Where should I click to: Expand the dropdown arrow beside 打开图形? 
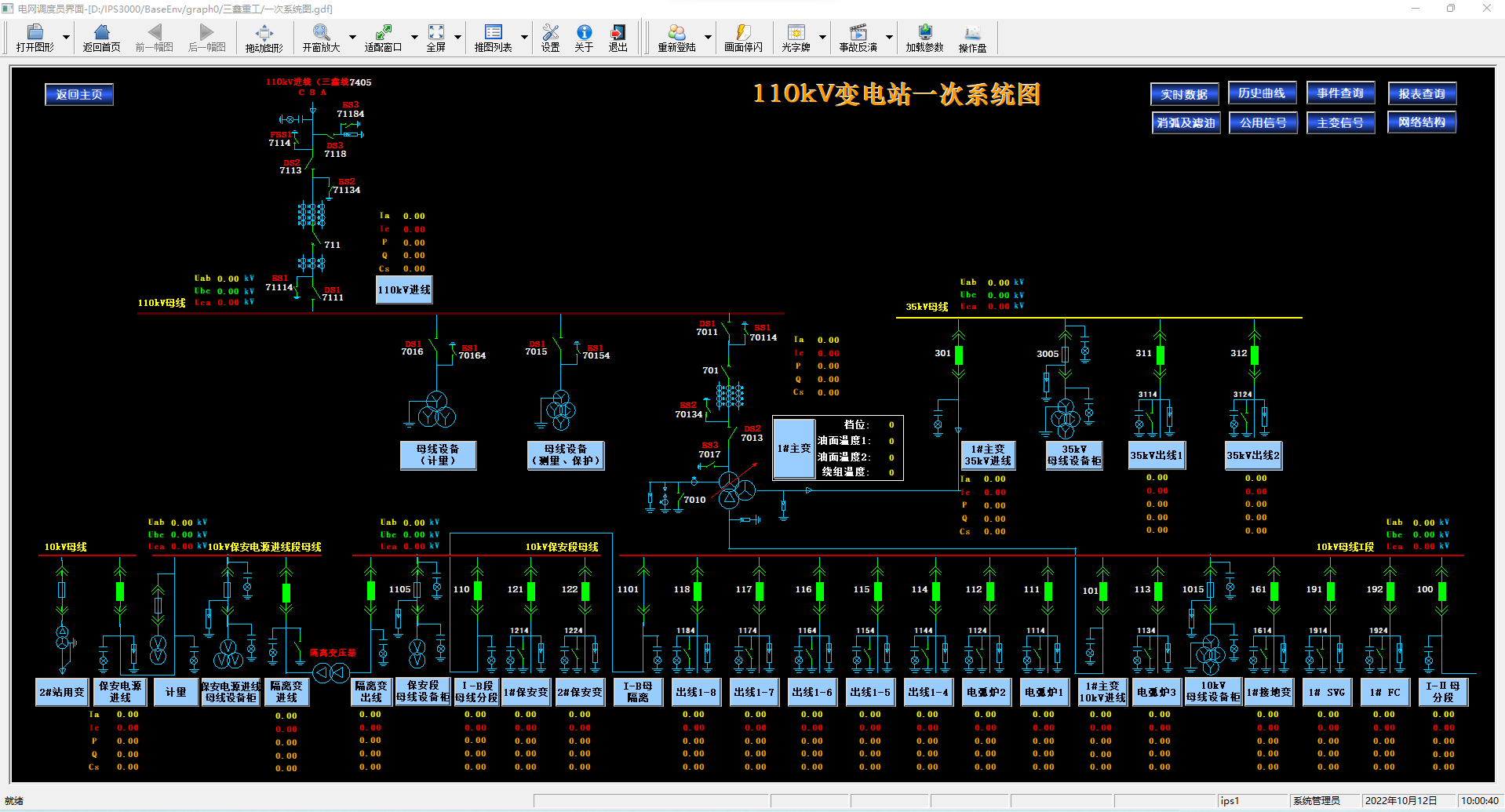coord(66,37)
